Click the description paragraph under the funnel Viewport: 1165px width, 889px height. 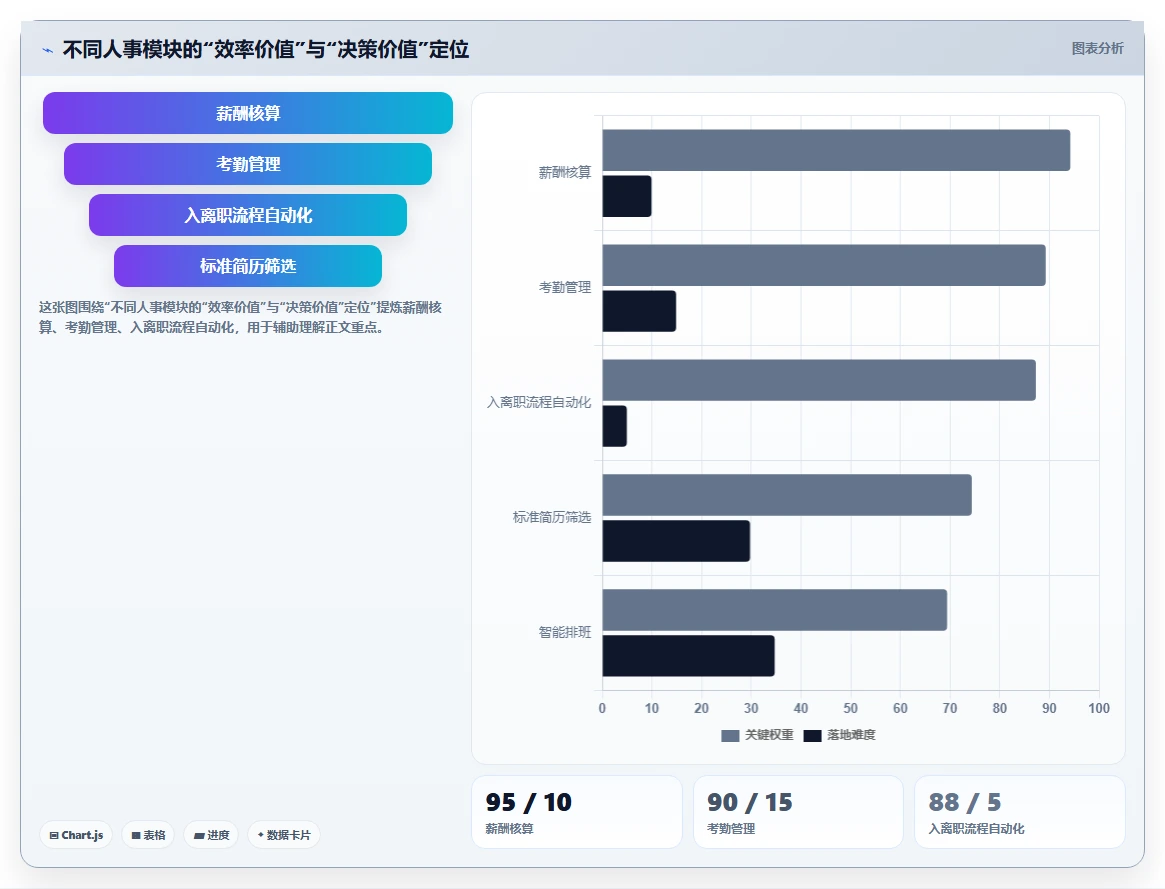241,317
